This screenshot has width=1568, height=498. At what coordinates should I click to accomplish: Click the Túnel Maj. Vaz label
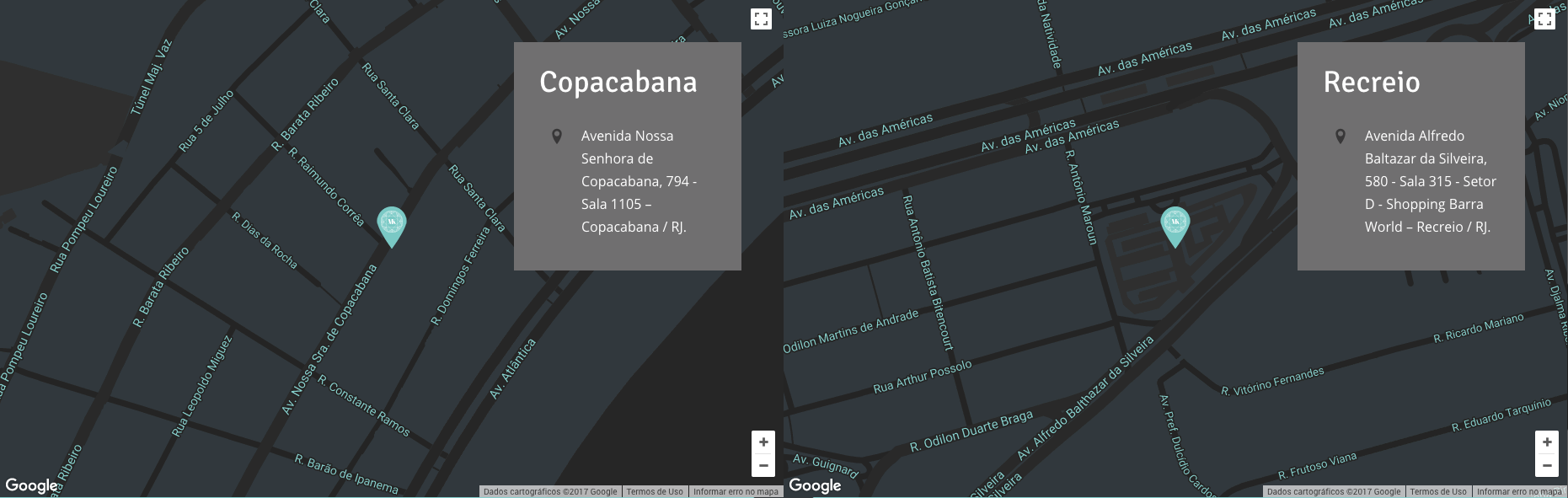pos(151,77)
